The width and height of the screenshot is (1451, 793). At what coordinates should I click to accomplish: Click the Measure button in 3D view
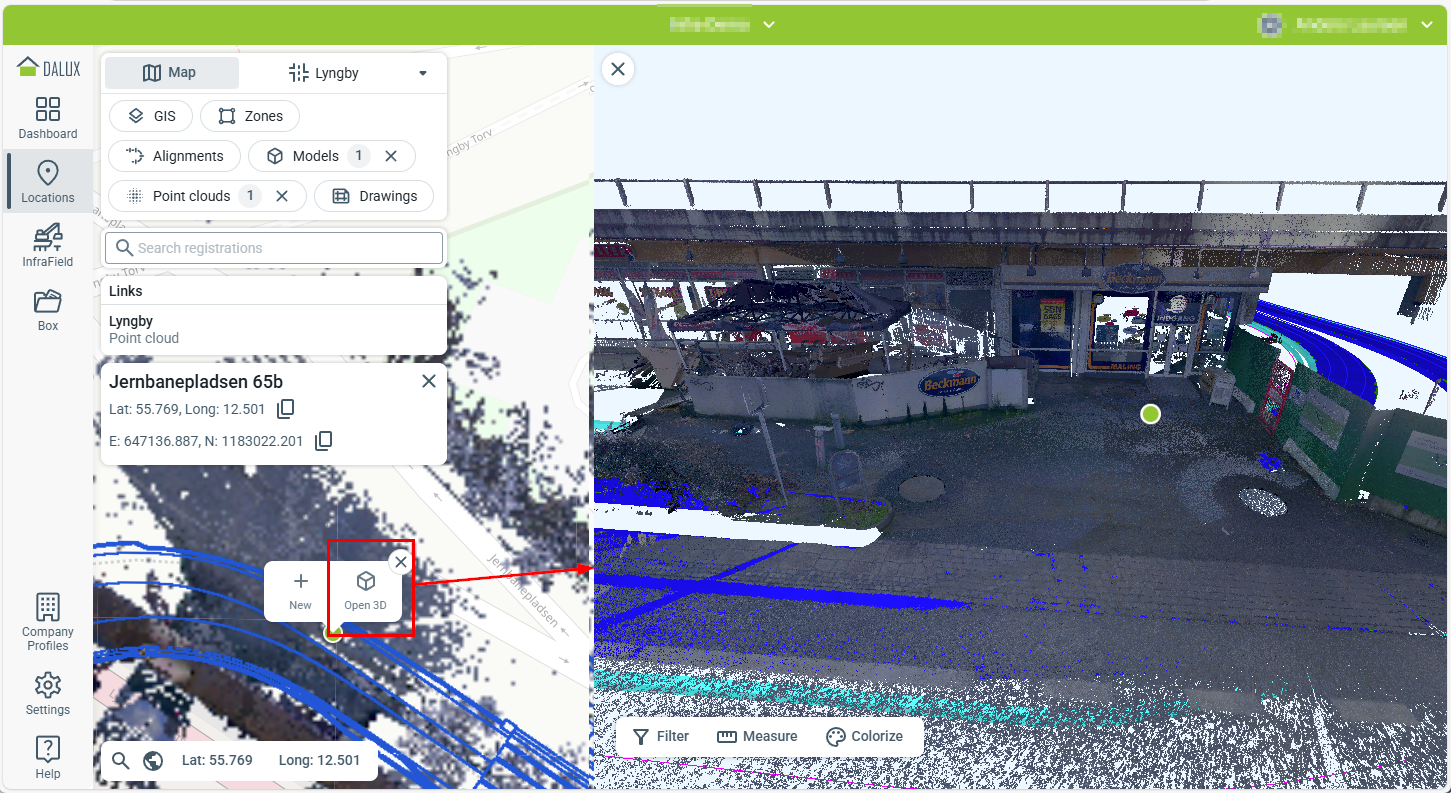(x=757, y=736)
